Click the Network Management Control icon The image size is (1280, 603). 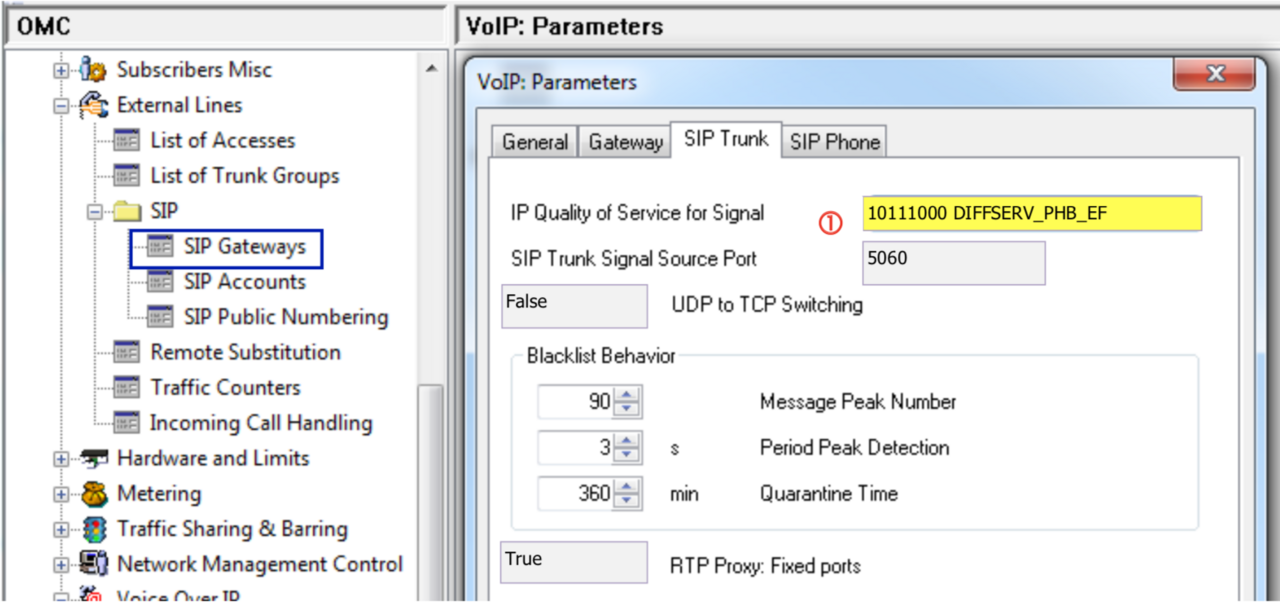click(x=93, y=565)
